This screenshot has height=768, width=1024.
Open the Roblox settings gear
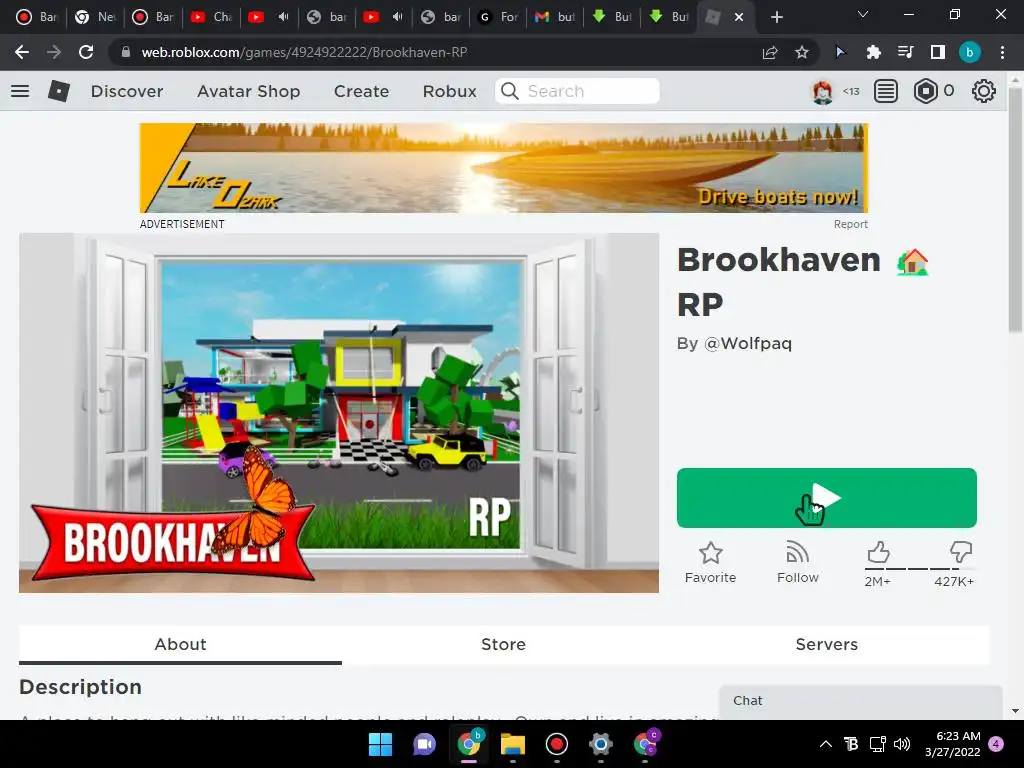984,91
